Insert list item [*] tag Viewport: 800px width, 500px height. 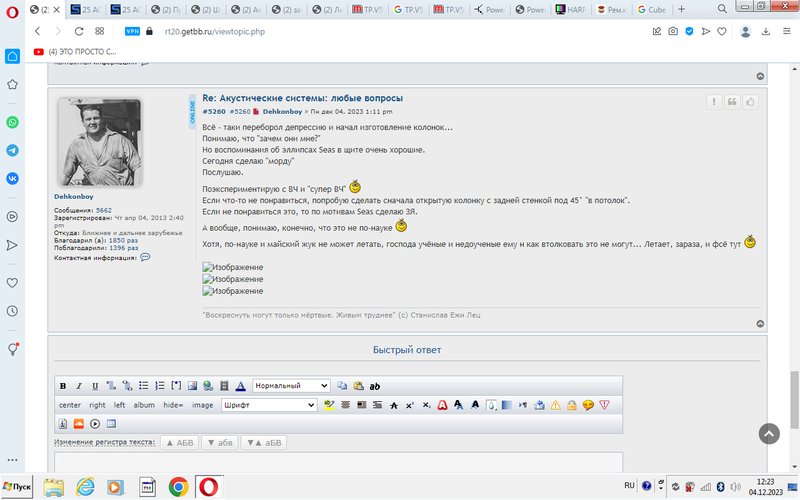(176, 386)
